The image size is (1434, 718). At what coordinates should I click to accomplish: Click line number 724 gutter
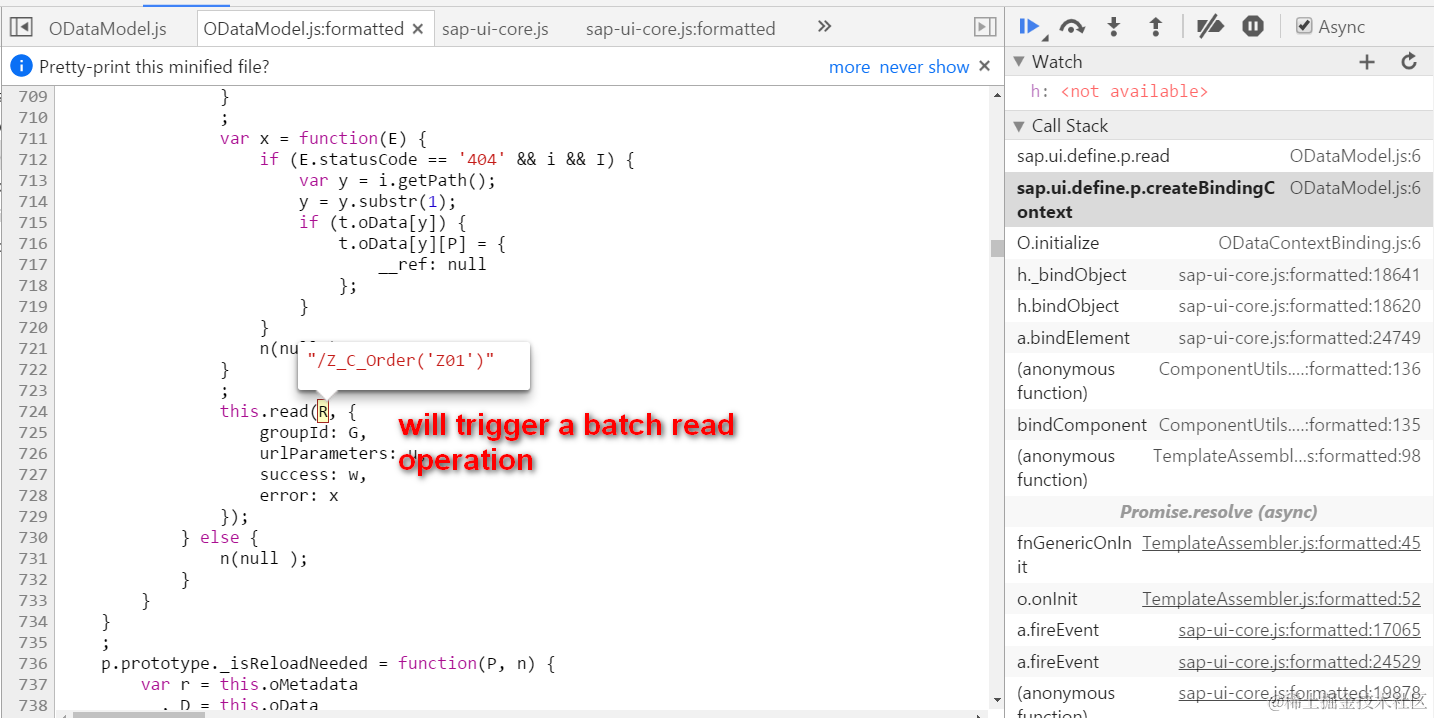coord(33,411)
